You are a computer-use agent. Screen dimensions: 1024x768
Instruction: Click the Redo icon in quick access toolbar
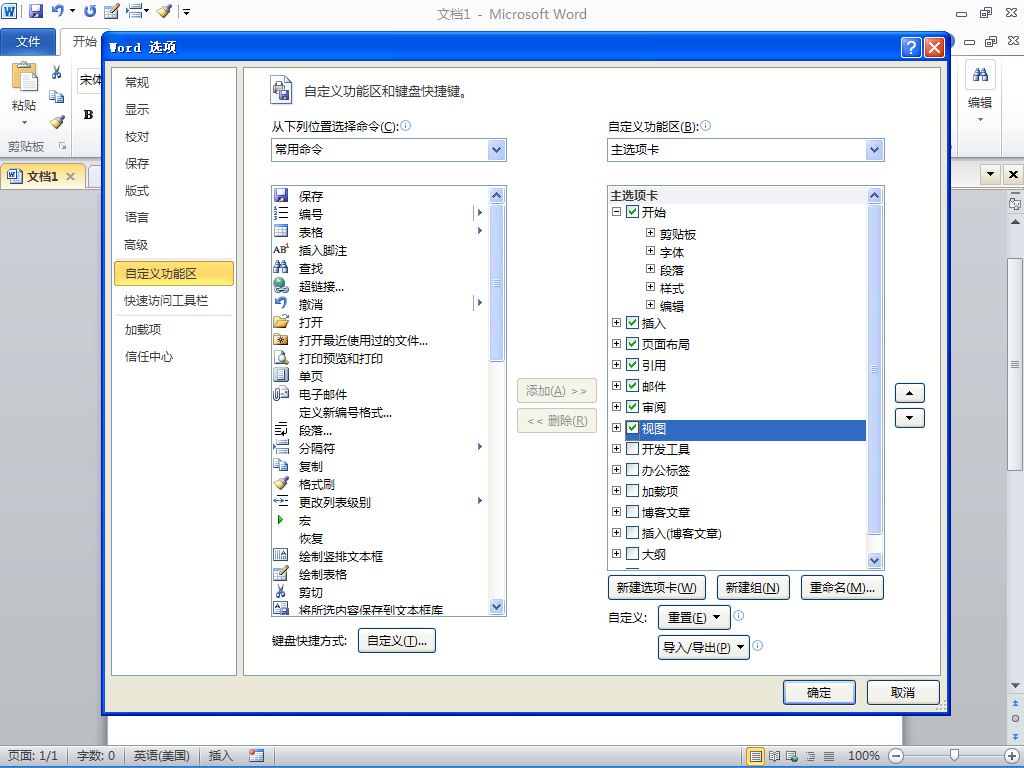click(90, 11)
